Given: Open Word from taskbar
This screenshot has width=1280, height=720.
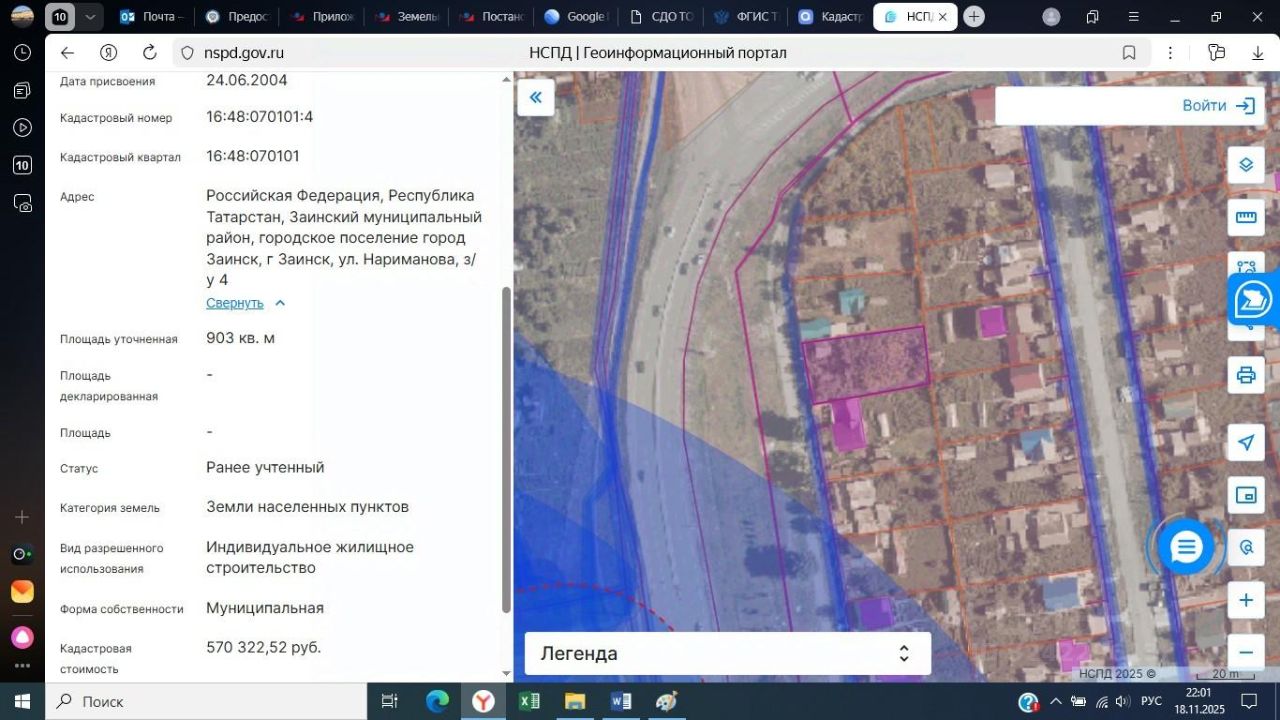Looking at the screenshot, I should click(x=620, y=701).
